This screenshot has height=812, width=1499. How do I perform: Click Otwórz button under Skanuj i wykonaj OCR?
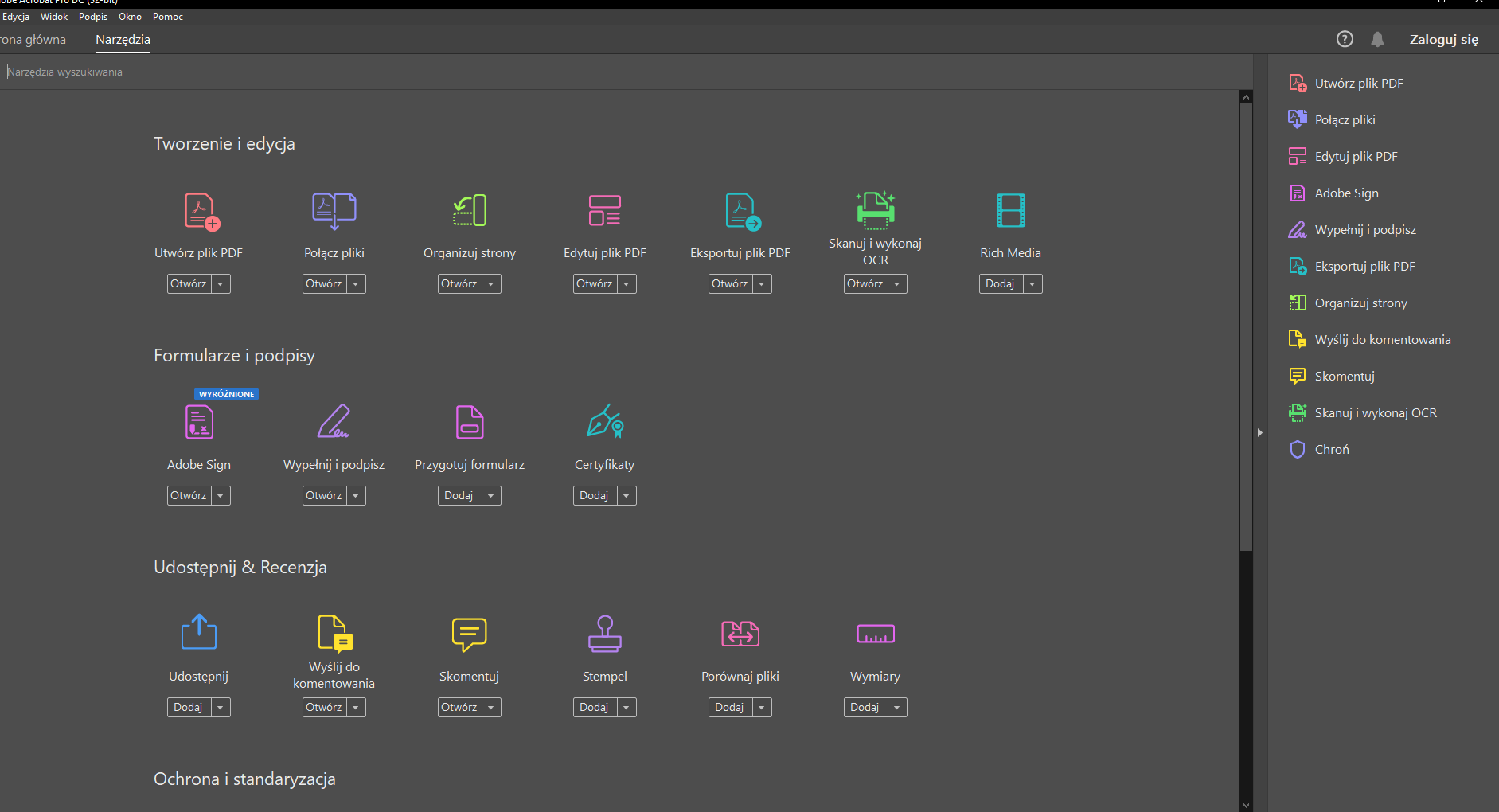pyautogui.click(x=866, y=283)
